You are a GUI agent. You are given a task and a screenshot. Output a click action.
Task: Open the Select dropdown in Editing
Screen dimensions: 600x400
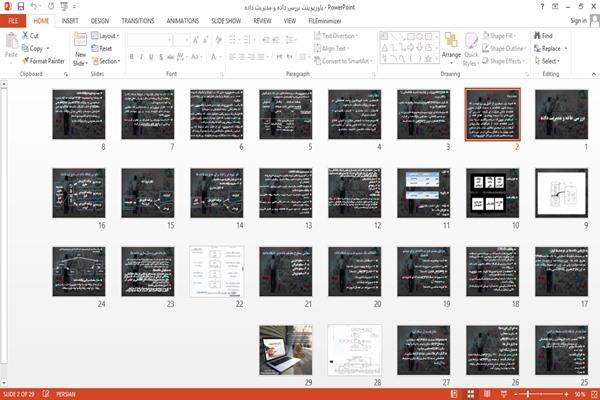tap(548, 61)
